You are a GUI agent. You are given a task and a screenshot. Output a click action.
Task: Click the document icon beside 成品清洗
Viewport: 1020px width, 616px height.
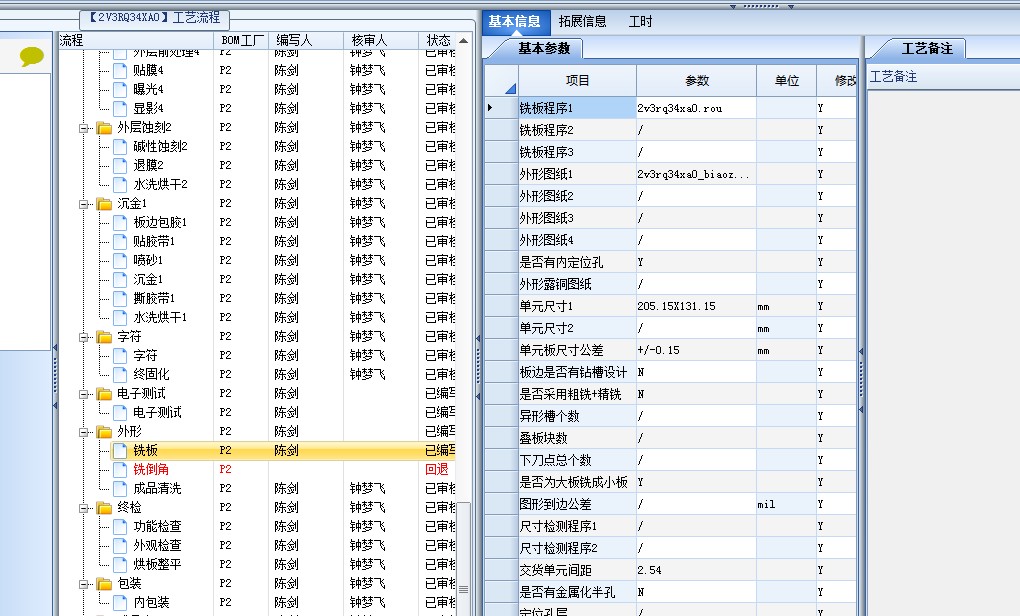click(120, 488)
